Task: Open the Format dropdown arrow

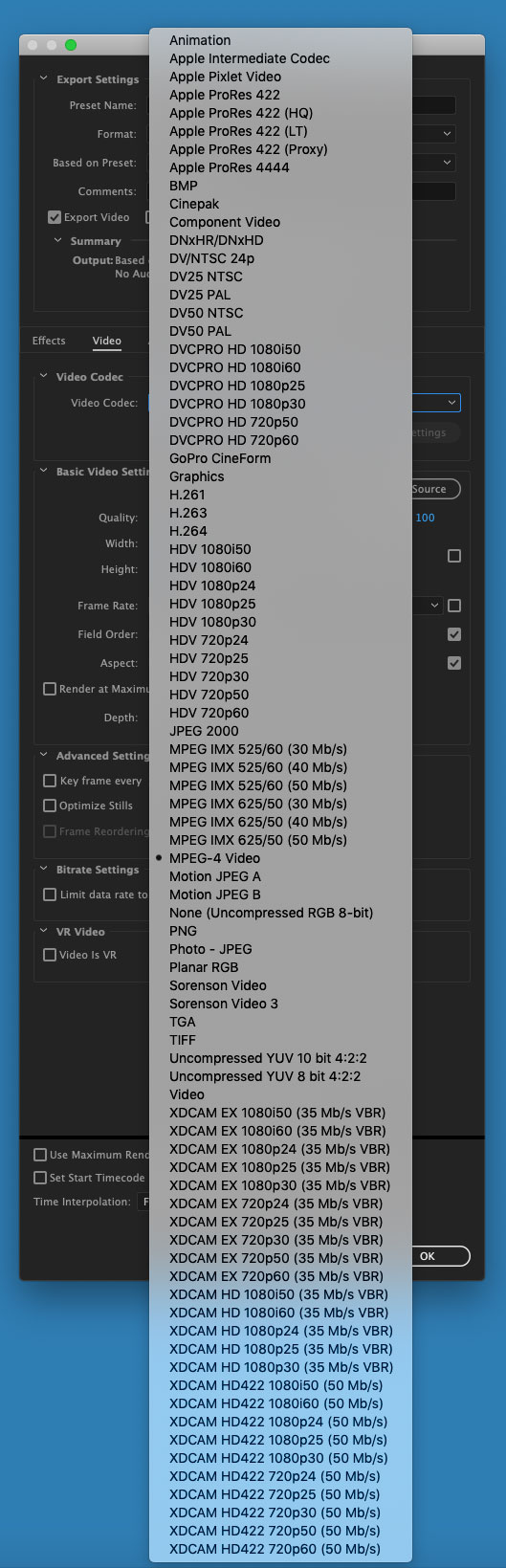Action: click(448, 134)
